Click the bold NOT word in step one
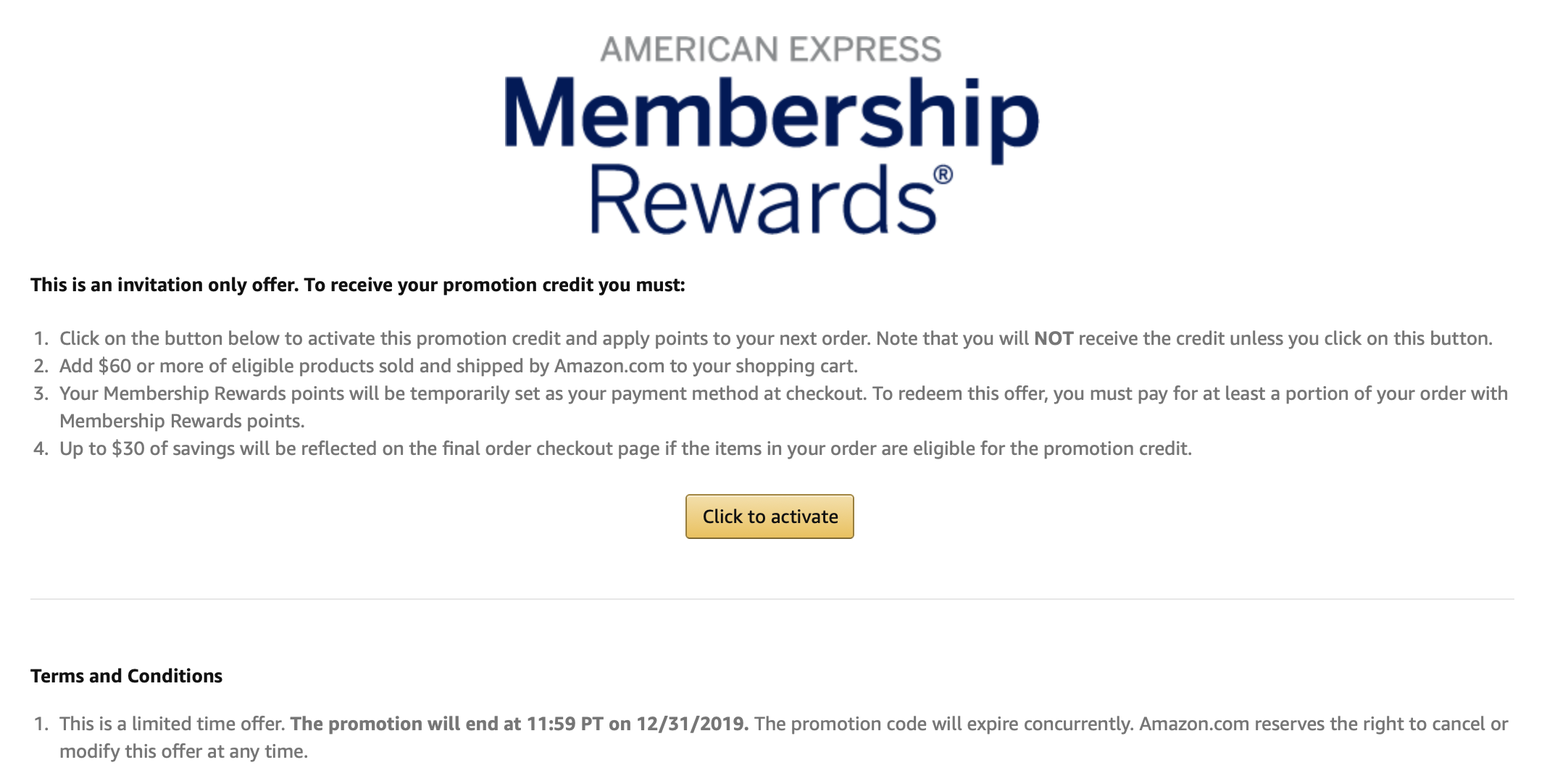This screenshot has height=765, width=1568. 1054,338
